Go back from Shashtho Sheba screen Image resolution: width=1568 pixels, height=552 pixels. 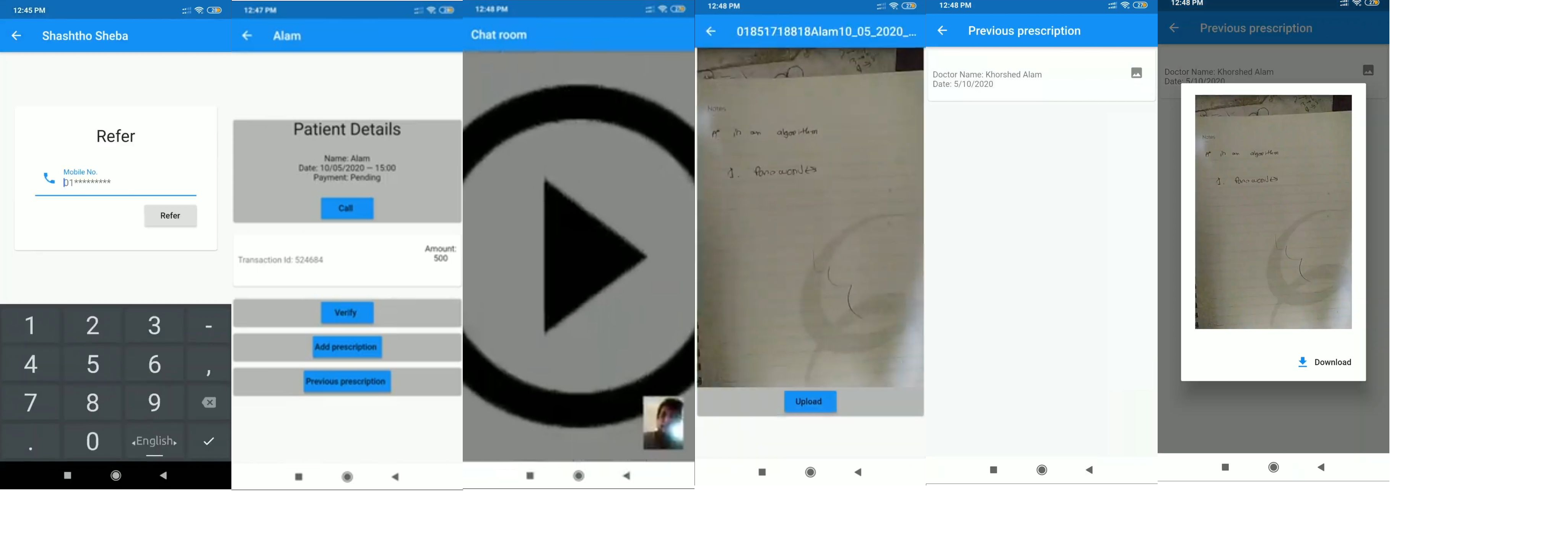[16, 36]
